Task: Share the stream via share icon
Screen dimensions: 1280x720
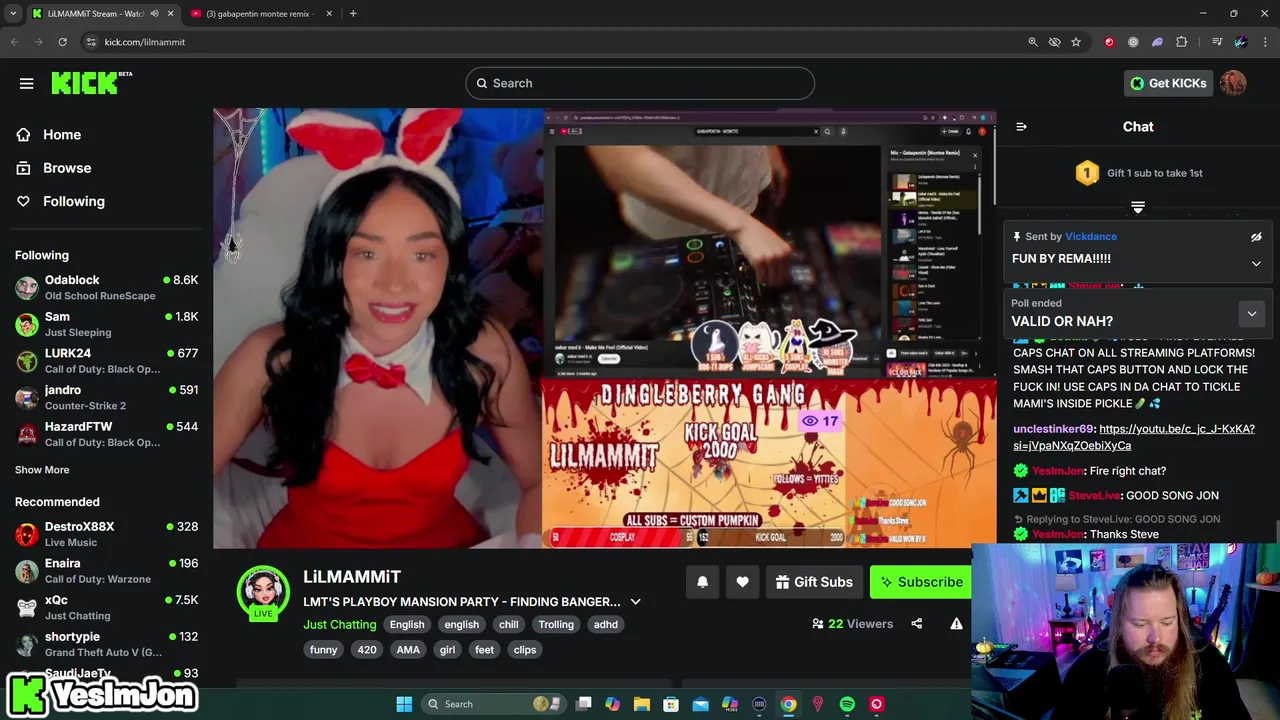Action: [x=916, y=624]
